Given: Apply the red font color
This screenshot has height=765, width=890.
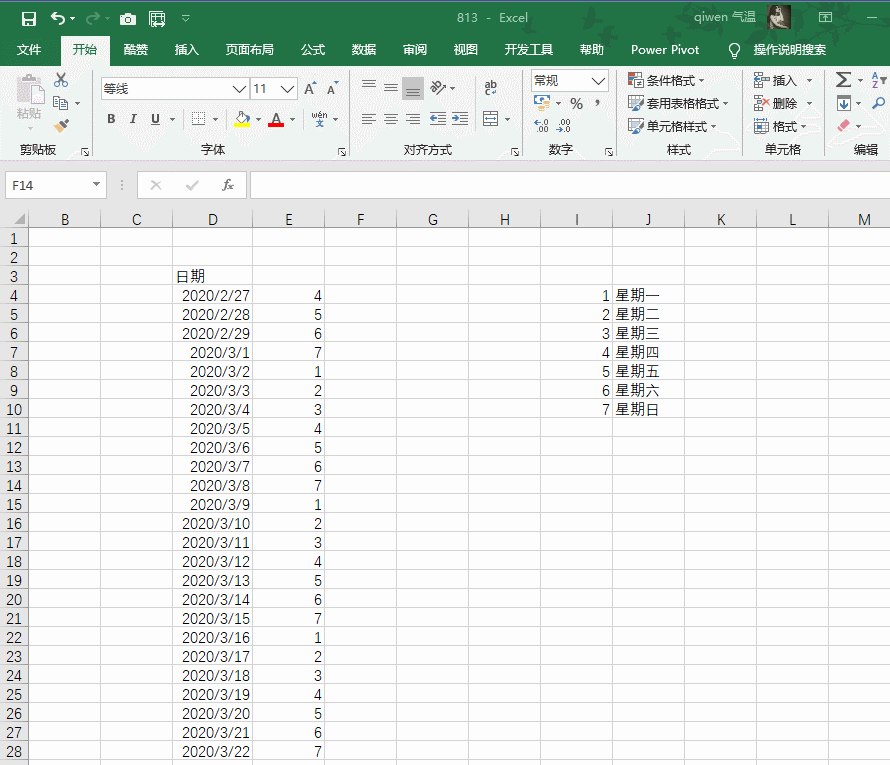Looking at the screenshot, I should coord(276,119).
